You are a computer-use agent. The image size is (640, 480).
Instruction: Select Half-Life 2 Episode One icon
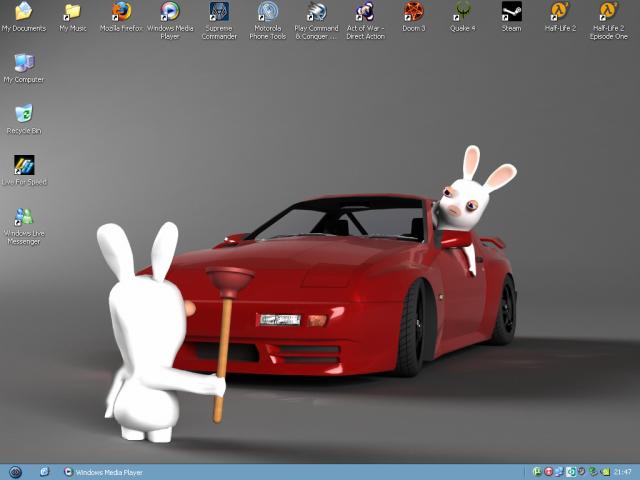tap(609, 20)
